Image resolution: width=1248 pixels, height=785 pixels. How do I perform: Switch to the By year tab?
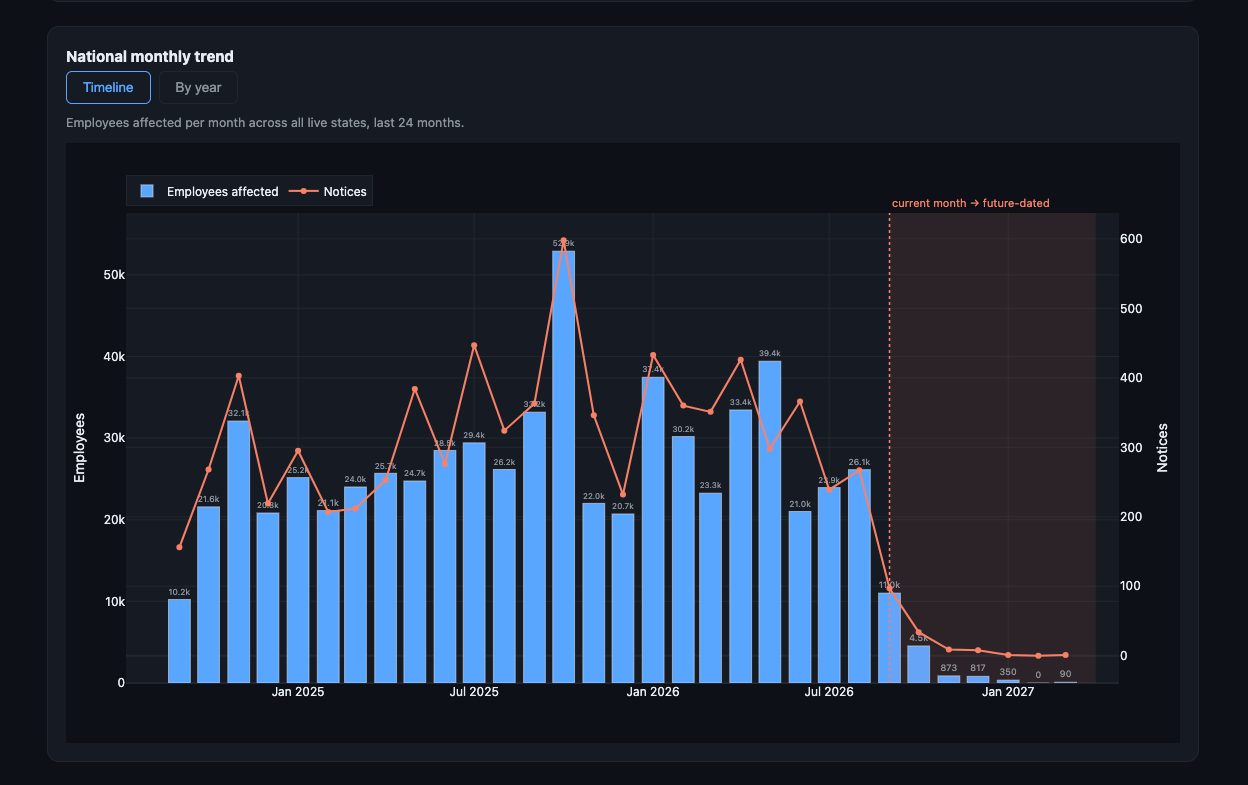[198, 87]
